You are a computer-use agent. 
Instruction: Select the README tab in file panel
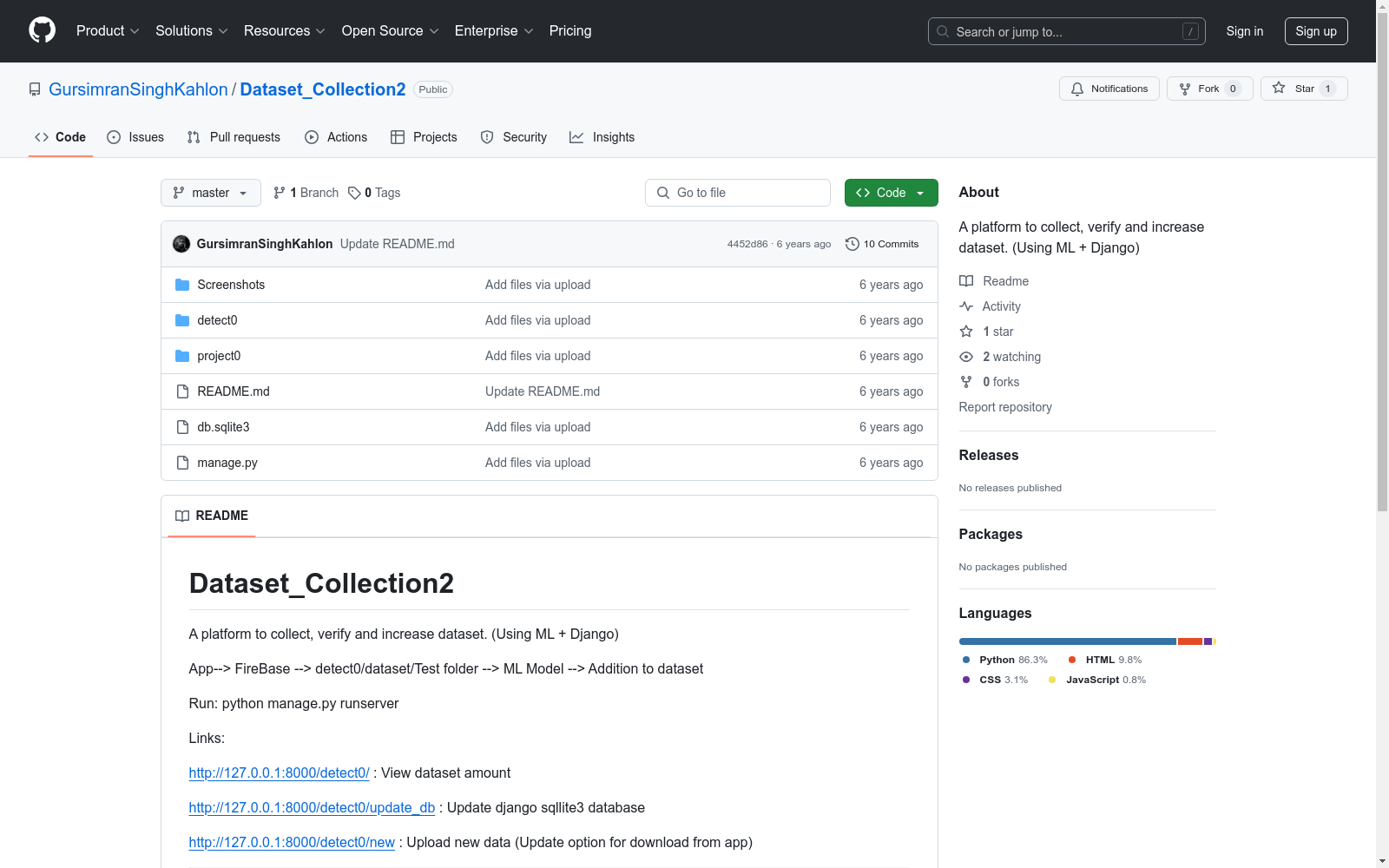(x=212, y=516)
